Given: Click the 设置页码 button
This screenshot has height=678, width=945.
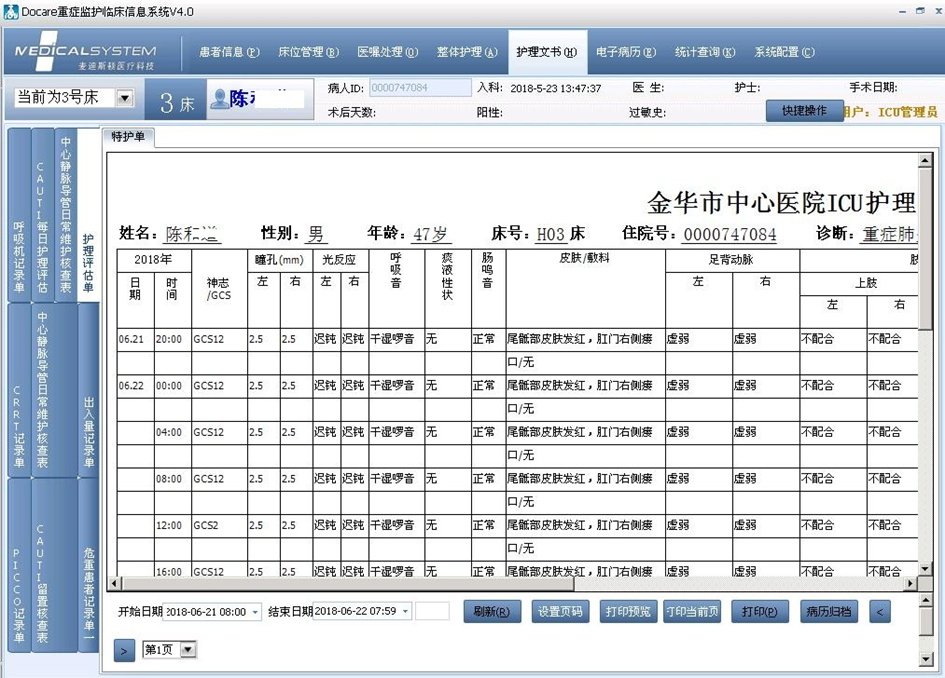Looking at the screenshot, I should 560,612.
